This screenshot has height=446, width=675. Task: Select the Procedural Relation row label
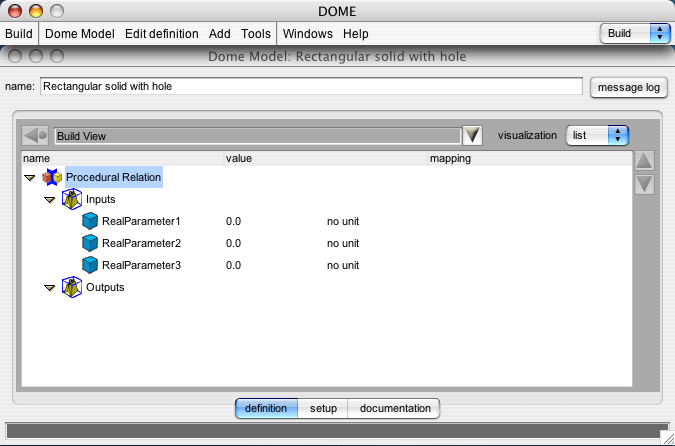tap(114, 177)
